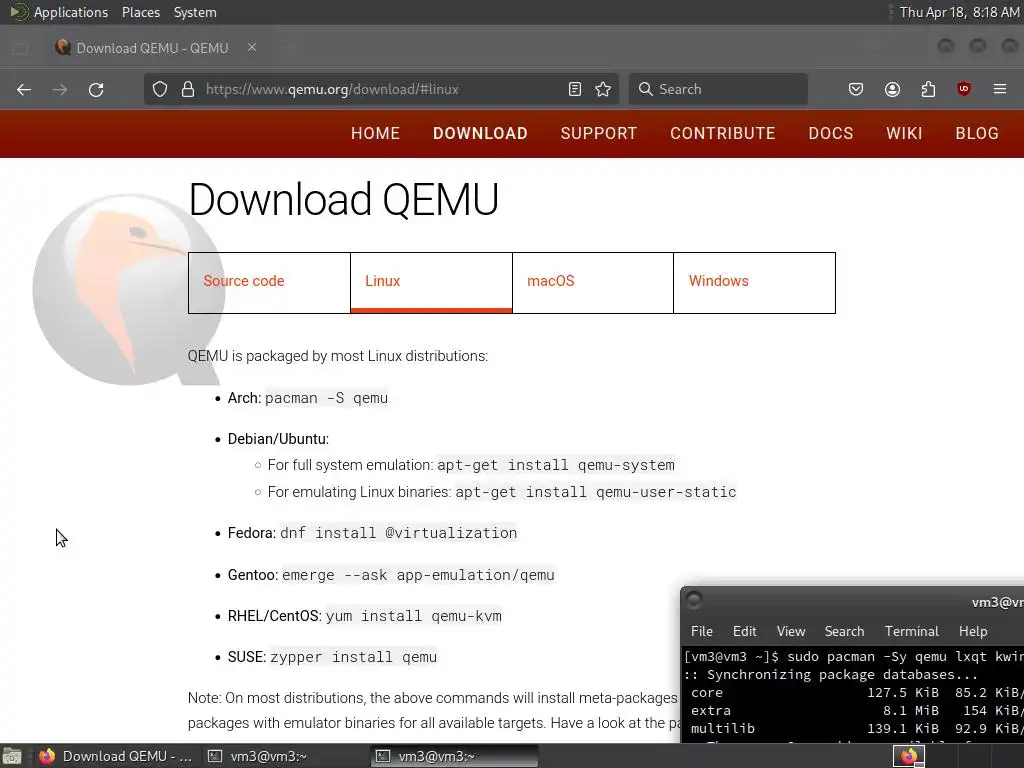Toggle reader view icon in address bar

[575, 89]
